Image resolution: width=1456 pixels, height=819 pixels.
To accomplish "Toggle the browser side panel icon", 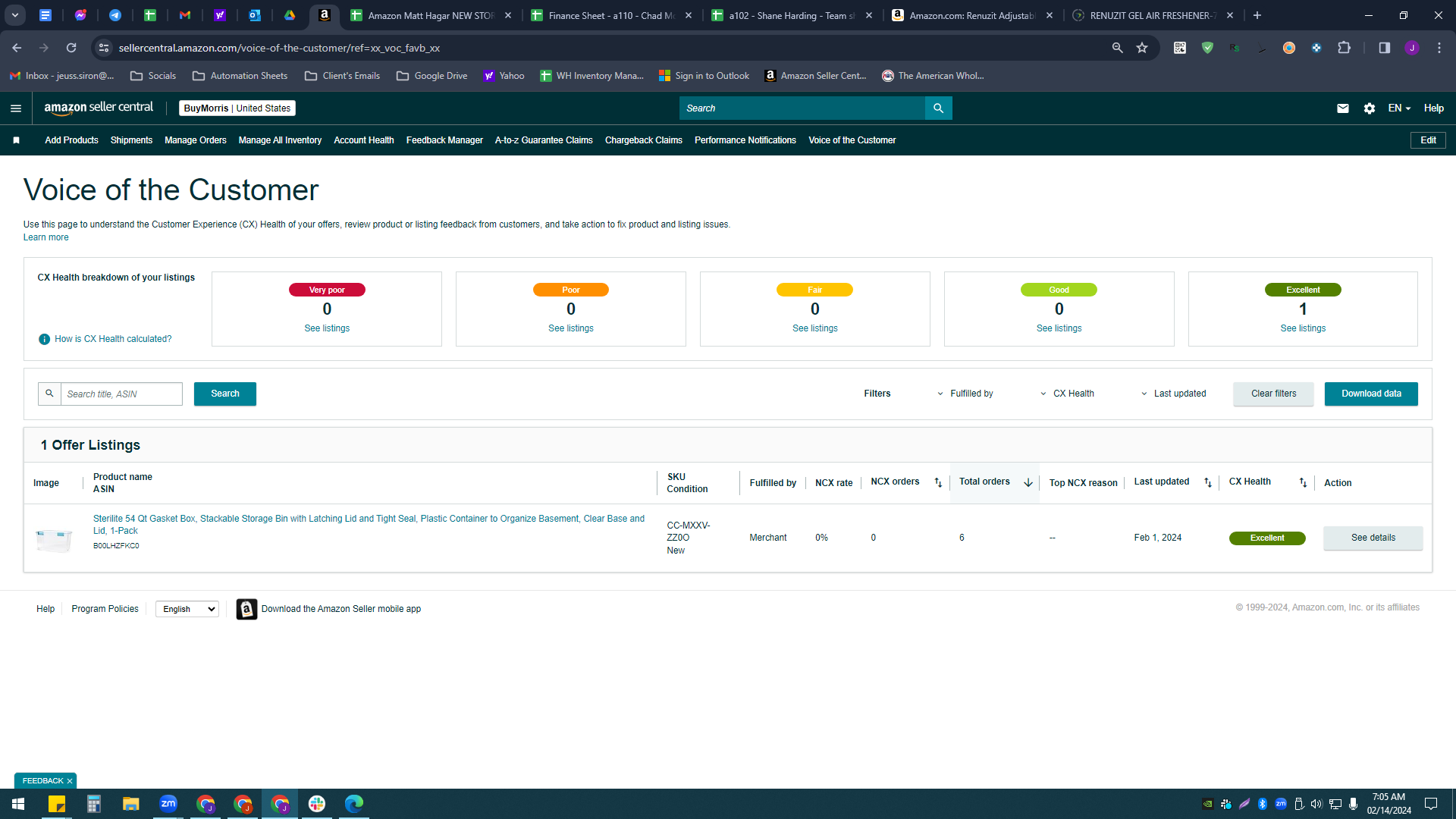I will (x=1384, y=48).
